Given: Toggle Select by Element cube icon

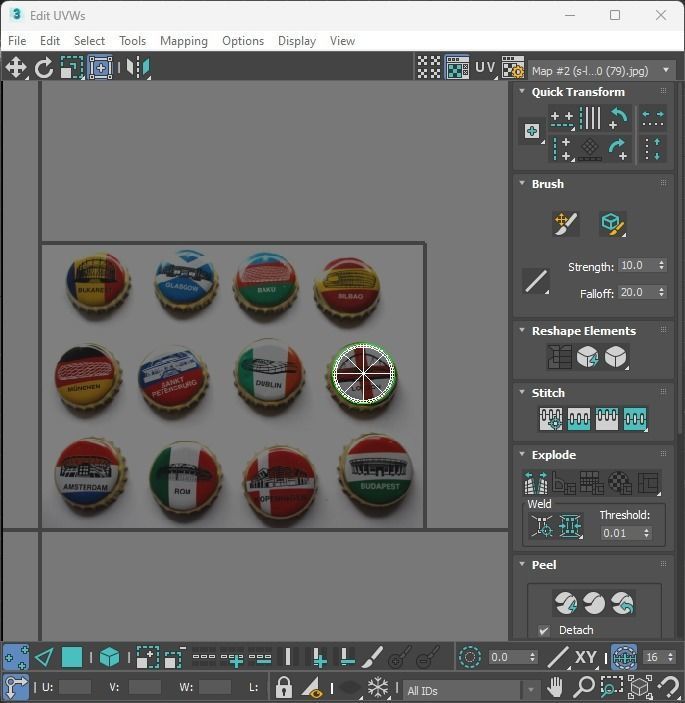Looking at the screenshot, I should coord(109,657).
